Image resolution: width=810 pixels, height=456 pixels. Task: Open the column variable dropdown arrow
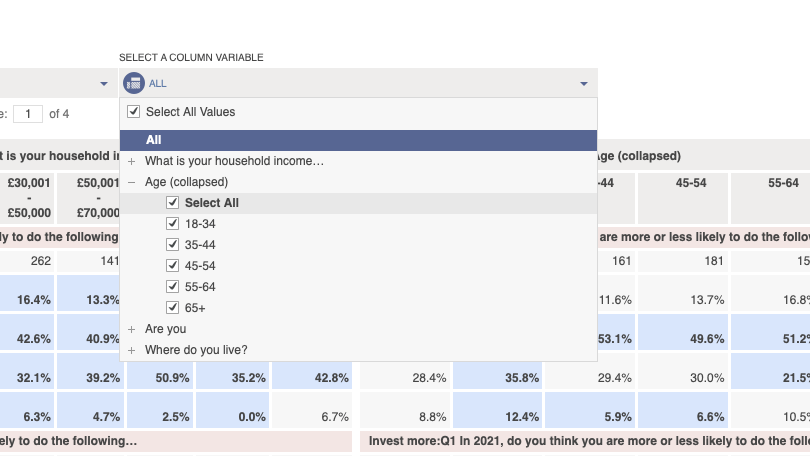[x=584, y=84]
